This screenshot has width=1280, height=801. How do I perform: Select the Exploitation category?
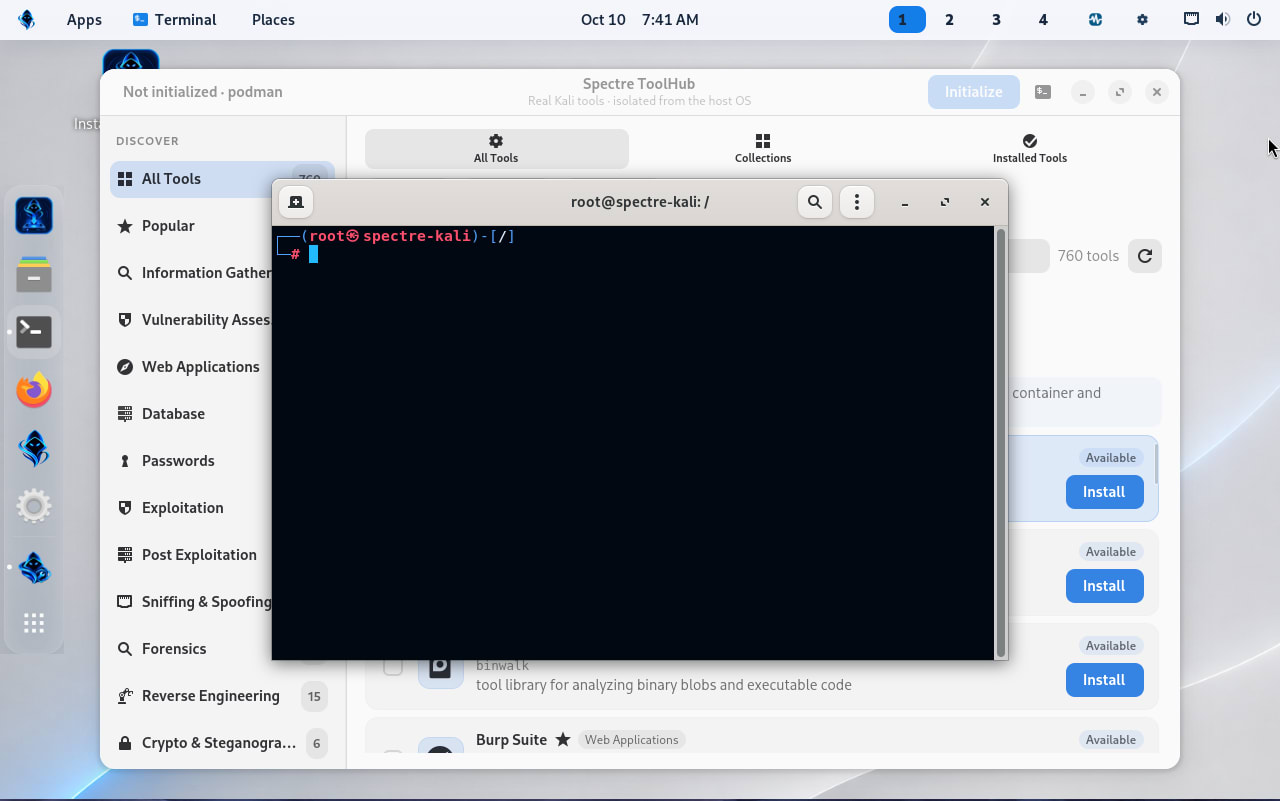tap(222, 508)
